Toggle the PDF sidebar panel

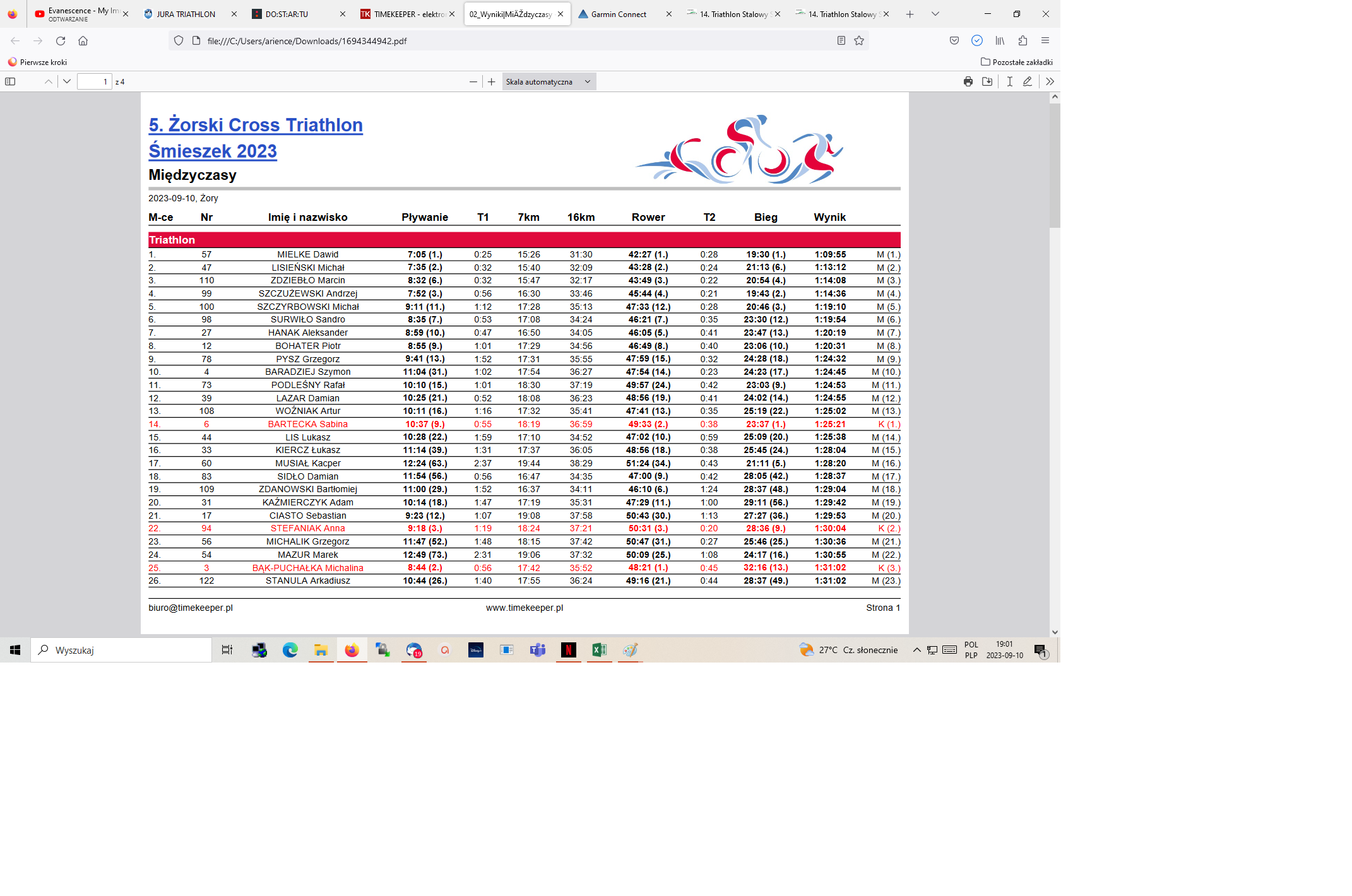(x=10, y=81)
